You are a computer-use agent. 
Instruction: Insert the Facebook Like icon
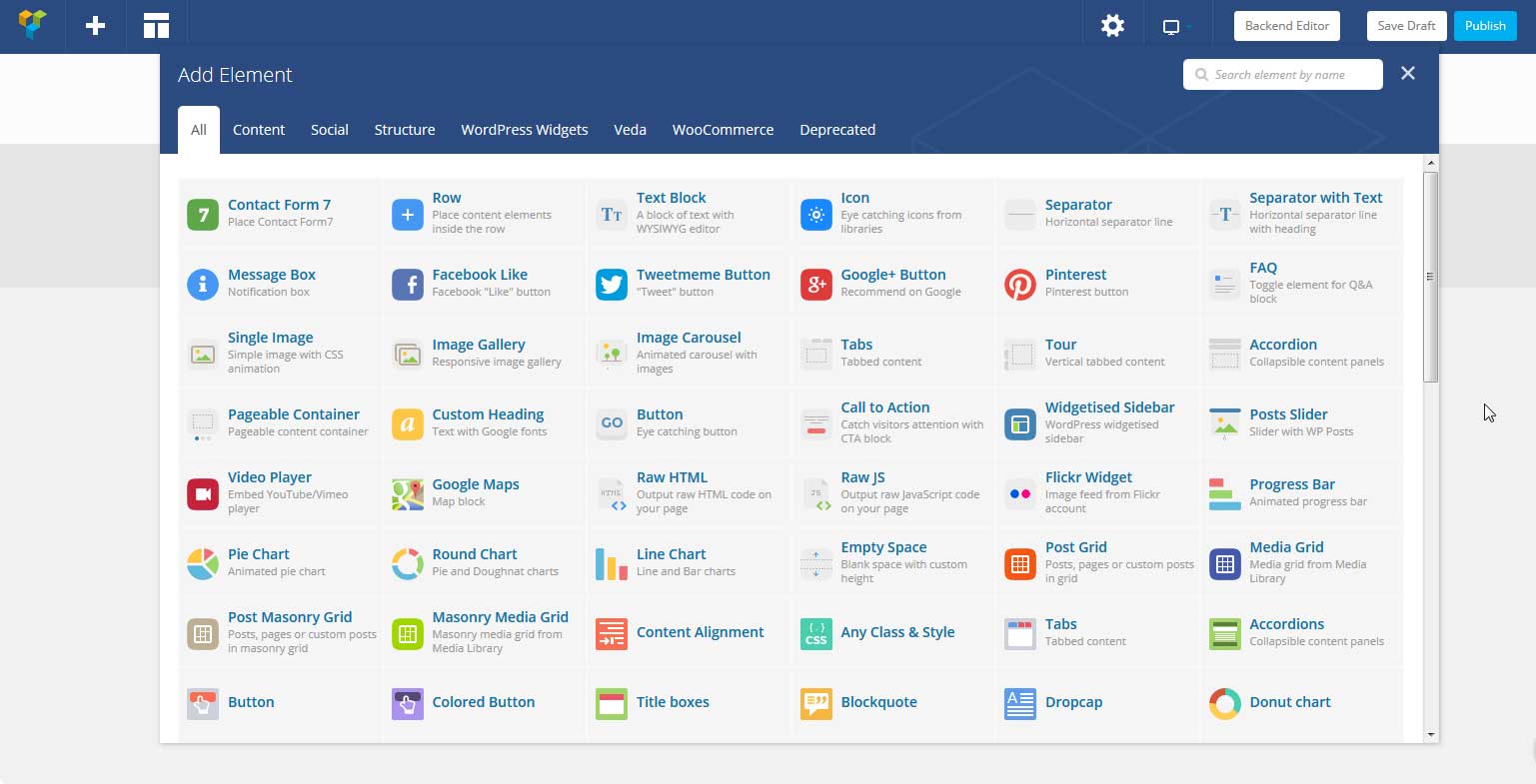coord(408,284)
